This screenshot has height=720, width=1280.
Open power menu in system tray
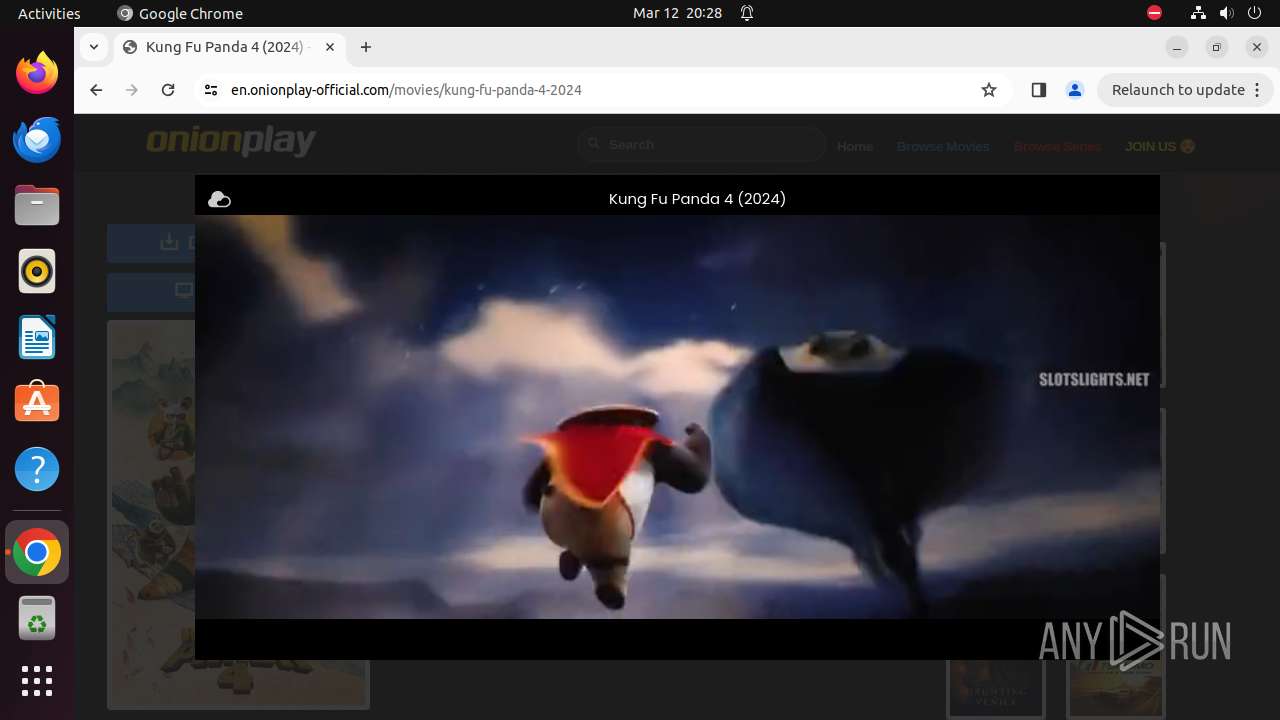click(1256, 13)
